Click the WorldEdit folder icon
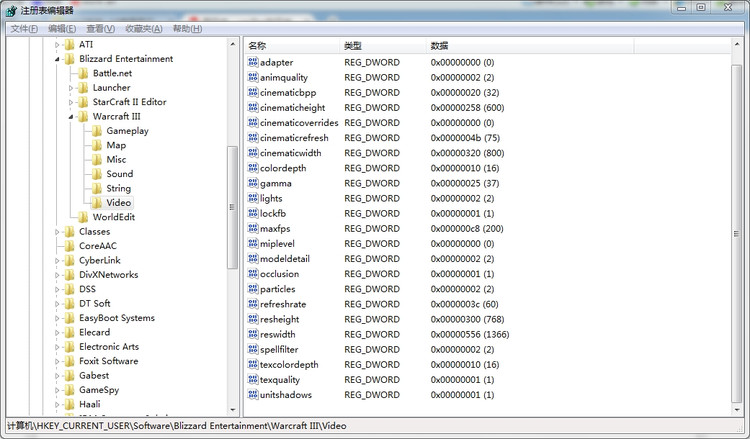The width and height of the screenshot is (750, 439). pos(83,217)
